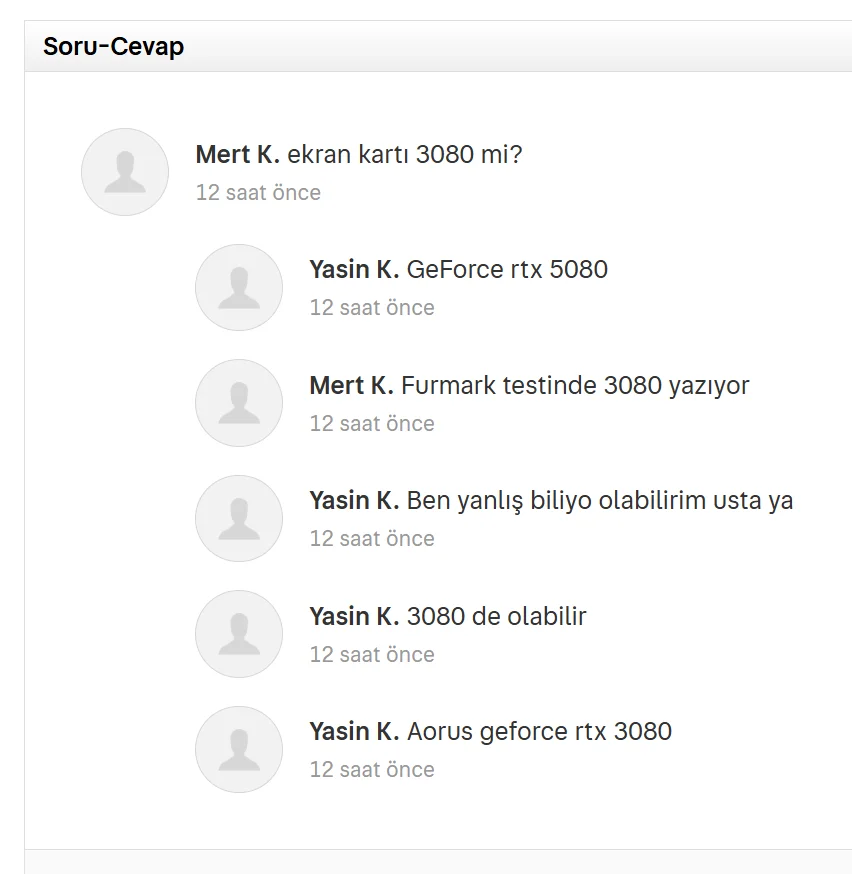
Task: Click name 'Yasin K.' on GeForce rtx 5080 reply
Action: point(354,270)
